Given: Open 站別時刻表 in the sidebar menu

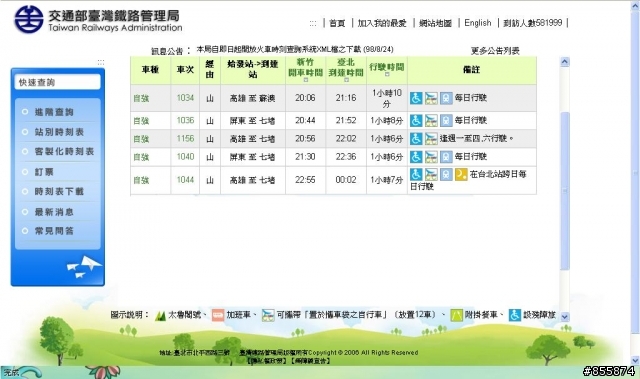Looking at the screenshot, I should 59,132.
